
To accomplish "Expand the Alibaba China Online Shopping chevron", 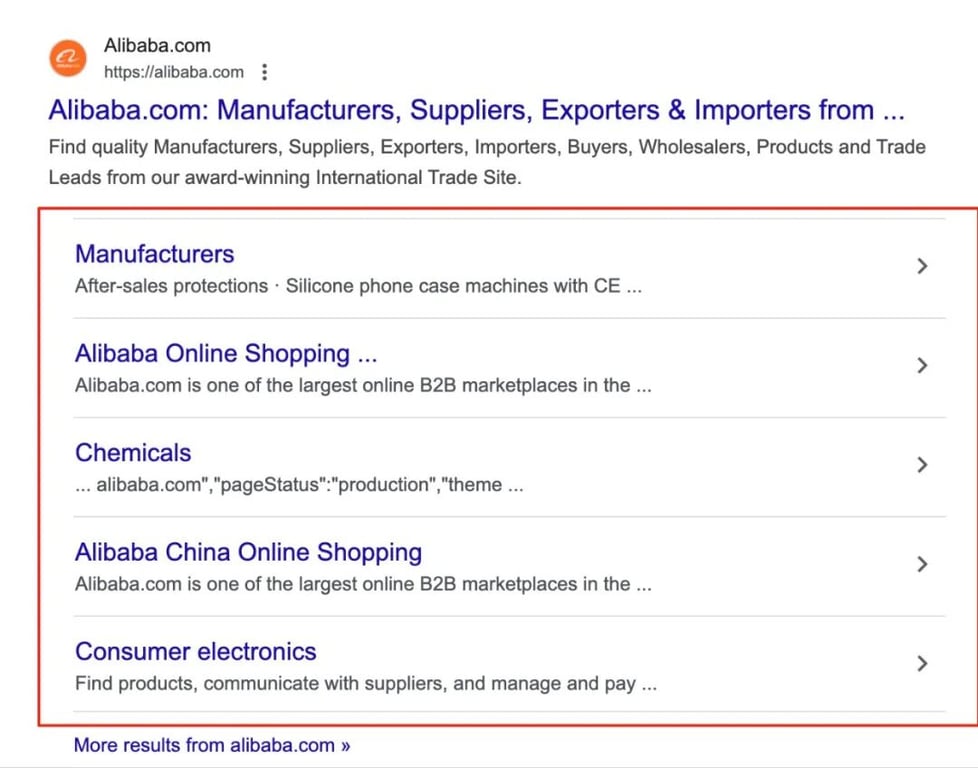I will [922, 564].
